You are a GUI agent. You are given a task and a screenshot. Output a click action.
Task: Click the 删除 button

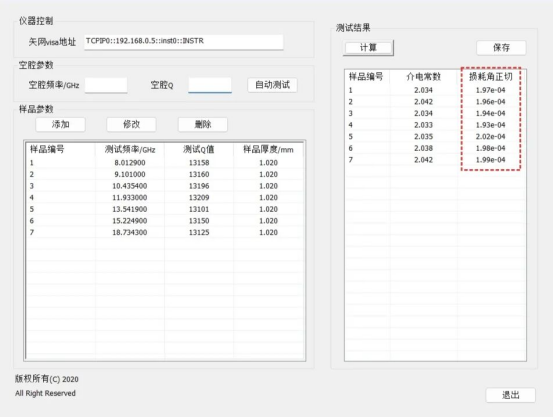click(203, 124)
